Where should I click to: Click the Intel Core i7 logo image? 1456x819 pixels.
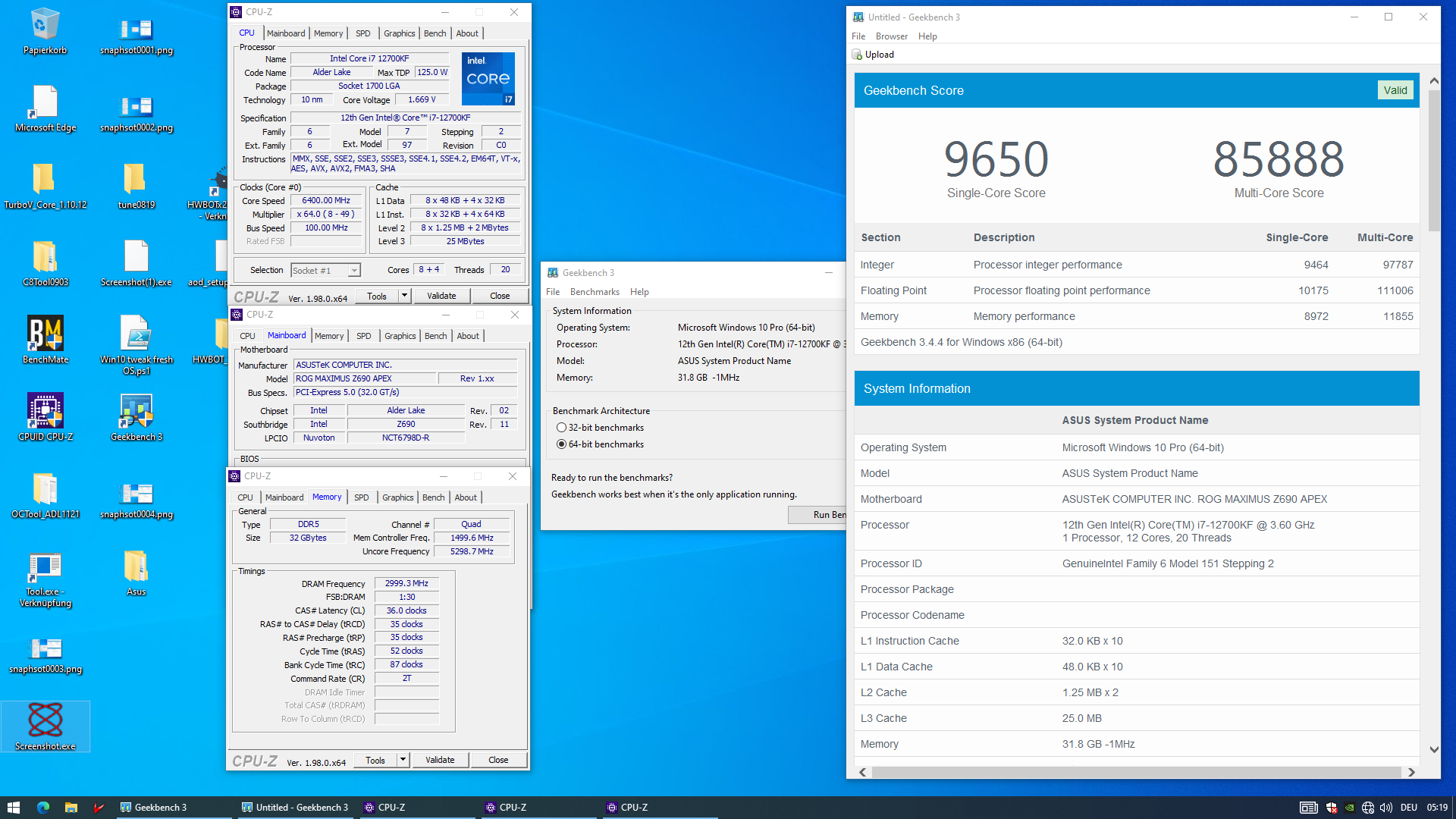pos(488,79)
